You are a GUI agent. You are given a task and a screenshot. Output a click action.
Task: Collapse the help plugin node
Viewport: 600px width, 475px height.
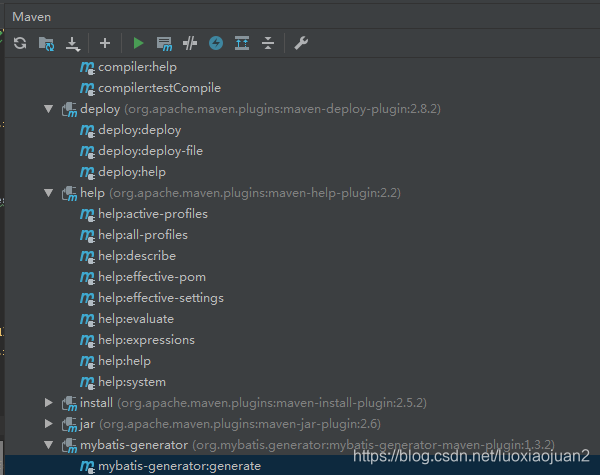coord(49,193)
